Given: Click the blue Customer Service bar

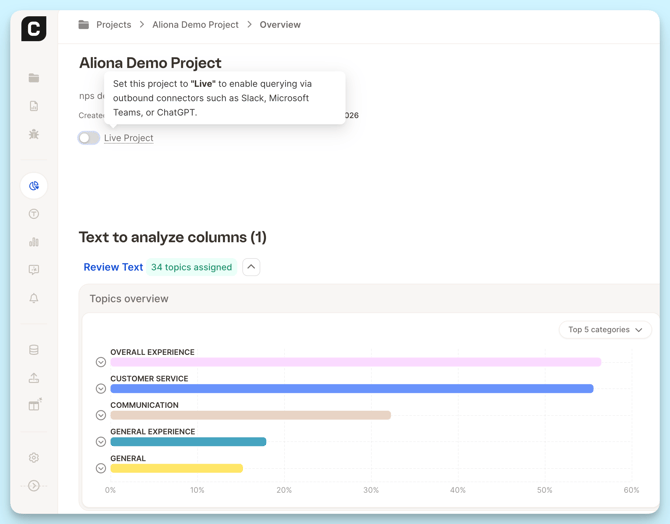Looking at the screenshot, I should pos(351,389).
